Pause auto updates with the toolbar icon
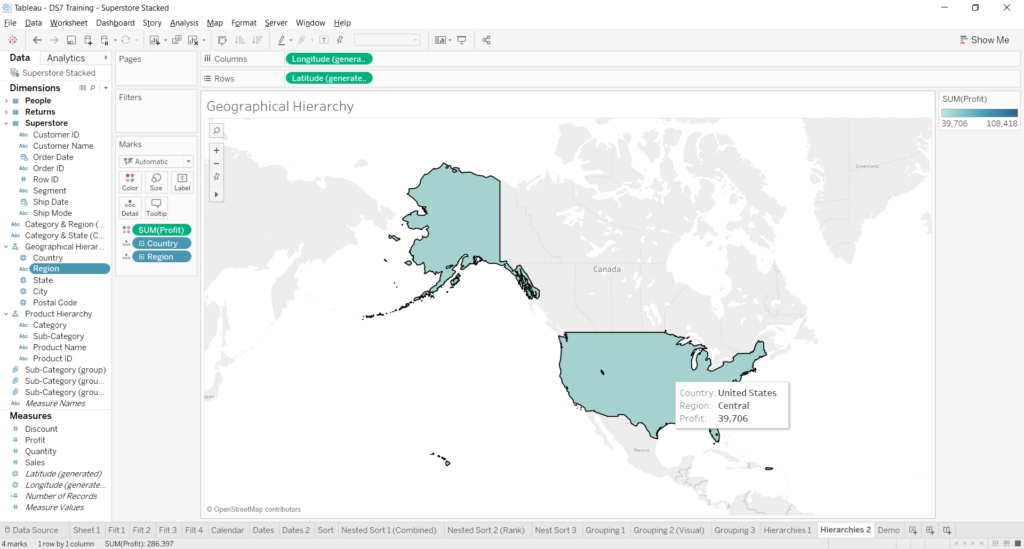 [x=104, y=40]
